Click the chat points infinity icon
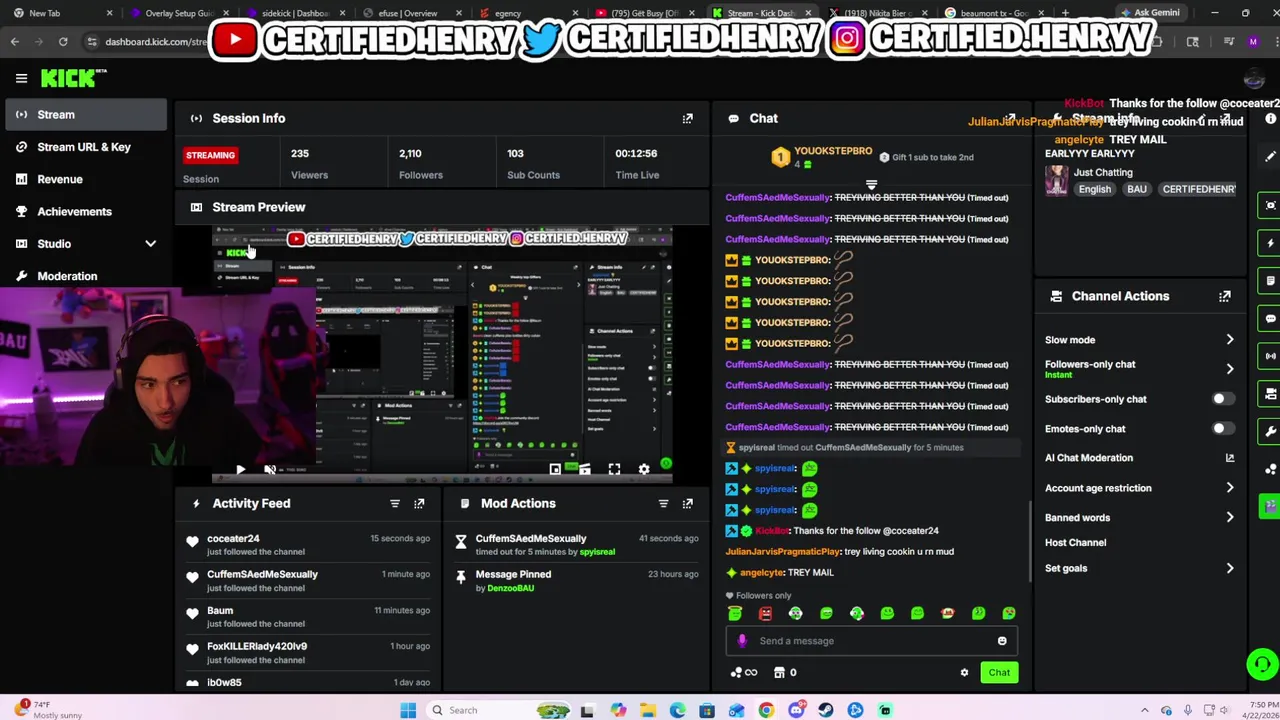Screen dimensions: 1280x720 pyautogui.click(x=744, y=673)
